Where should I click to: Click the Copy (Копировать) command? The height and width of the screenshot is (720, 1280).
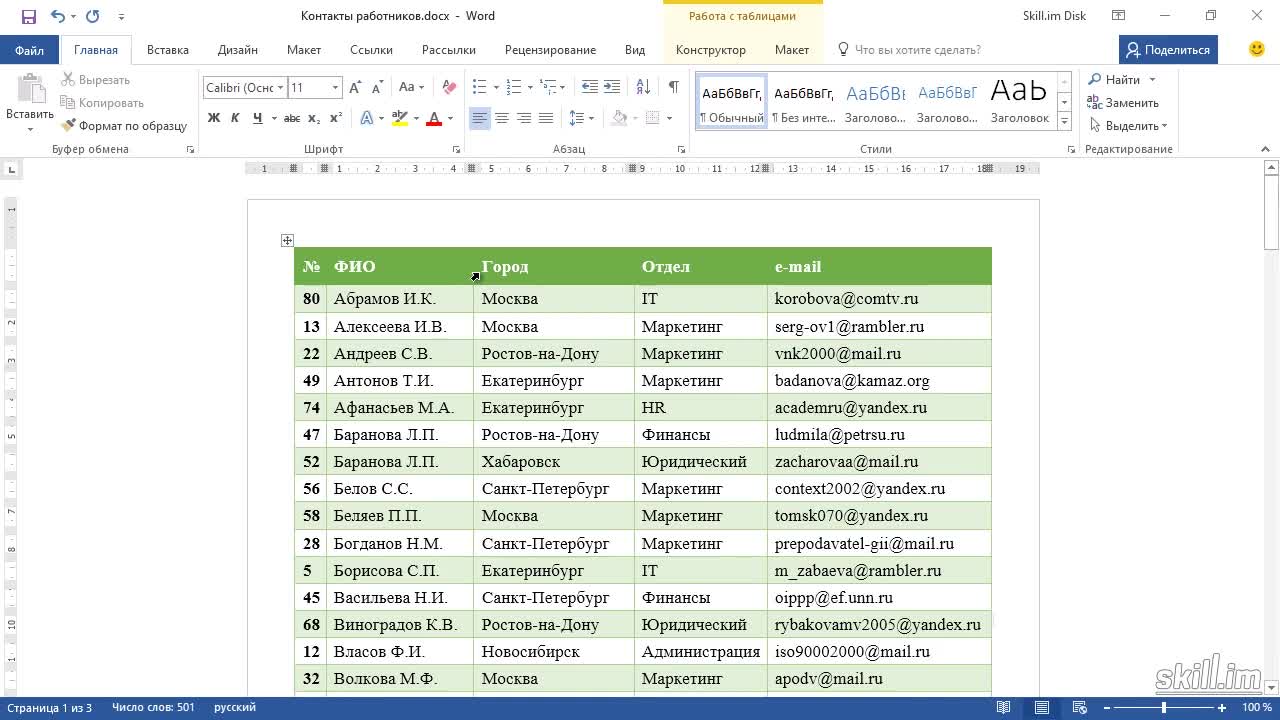click(102, 103)
